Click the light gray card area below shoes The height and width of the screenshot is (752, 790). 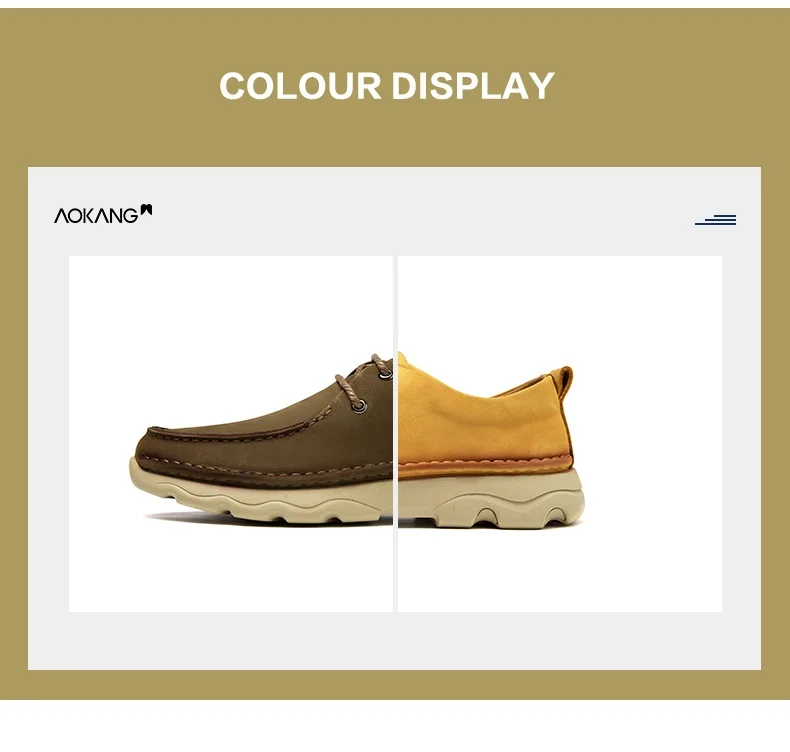coord(394,641)
